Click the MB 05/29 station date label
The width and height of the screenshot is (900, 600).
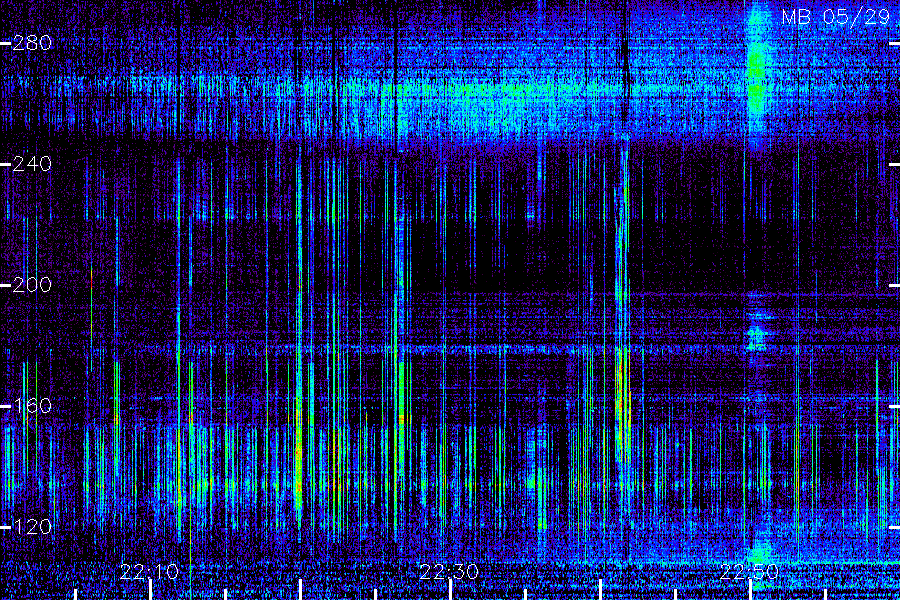tap(836, 17)
